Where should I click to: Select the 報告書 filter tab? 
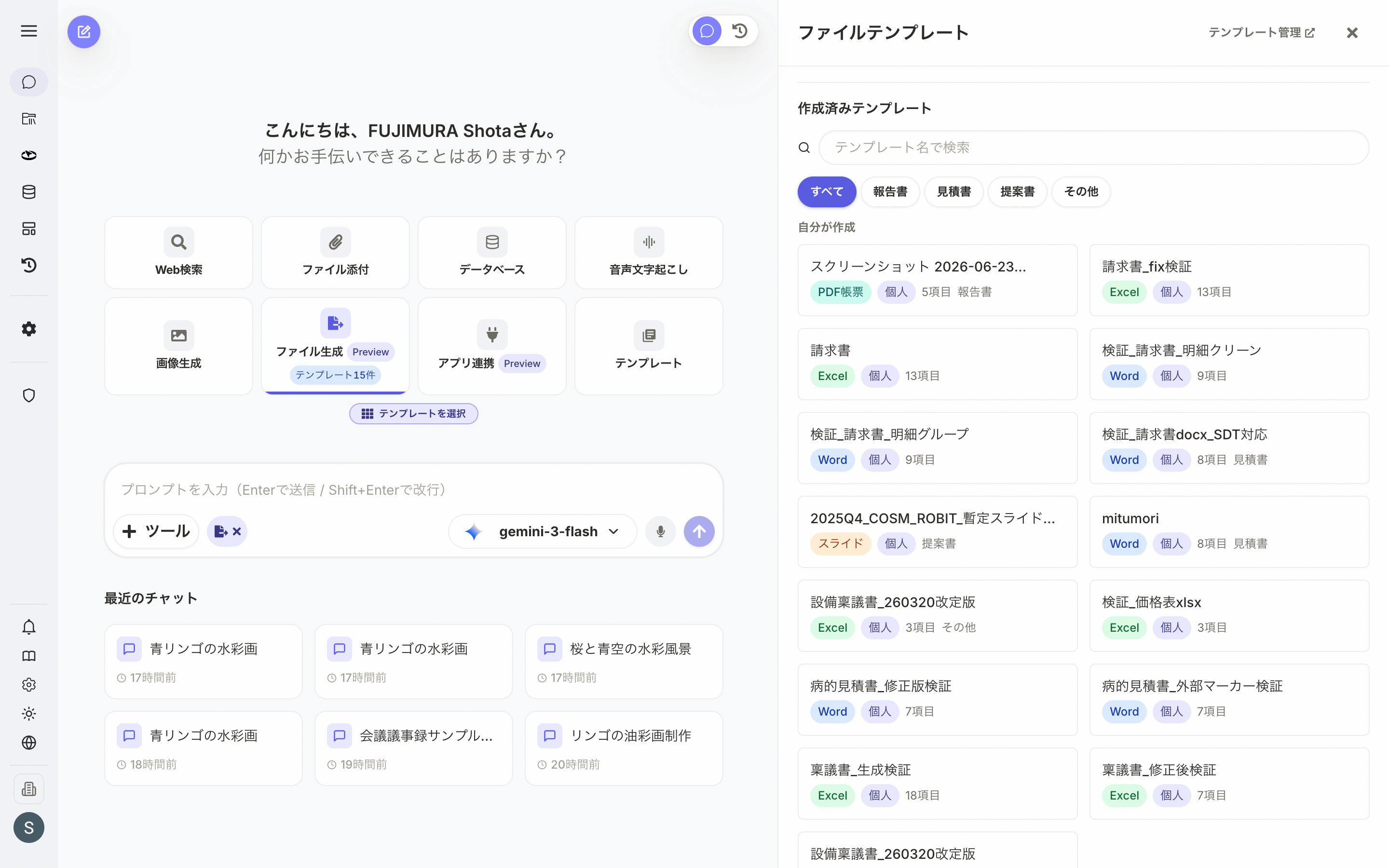point(890,192)
